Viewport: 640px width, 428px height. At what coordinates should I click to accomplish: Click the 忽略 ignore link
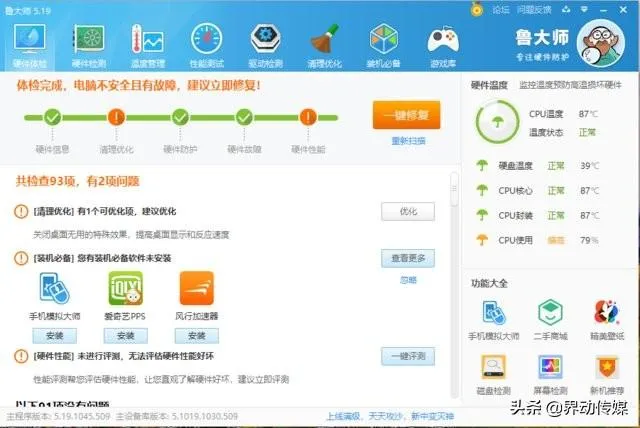(408, 280)
